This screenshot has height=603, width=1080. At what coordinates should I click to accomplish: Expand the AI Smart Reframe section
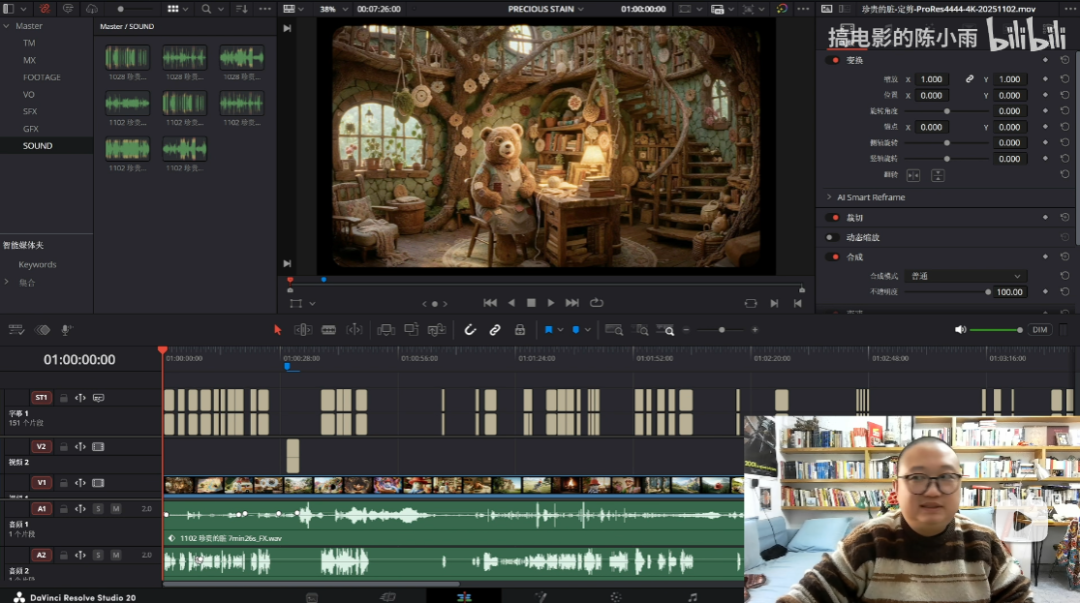click(829, 197)
